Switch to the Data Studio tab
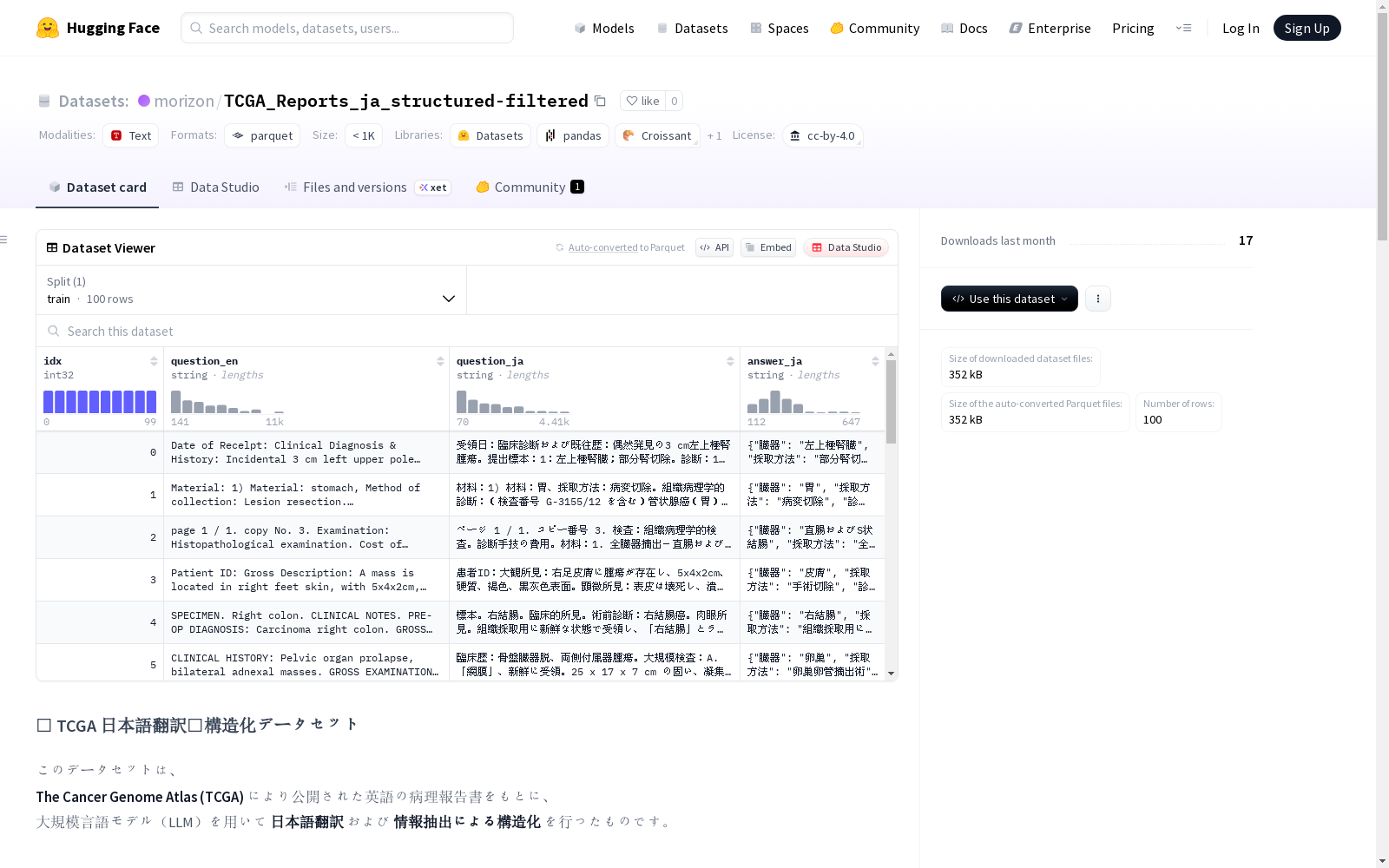This screenshot has width=1389, height=868. click(215, 187)
